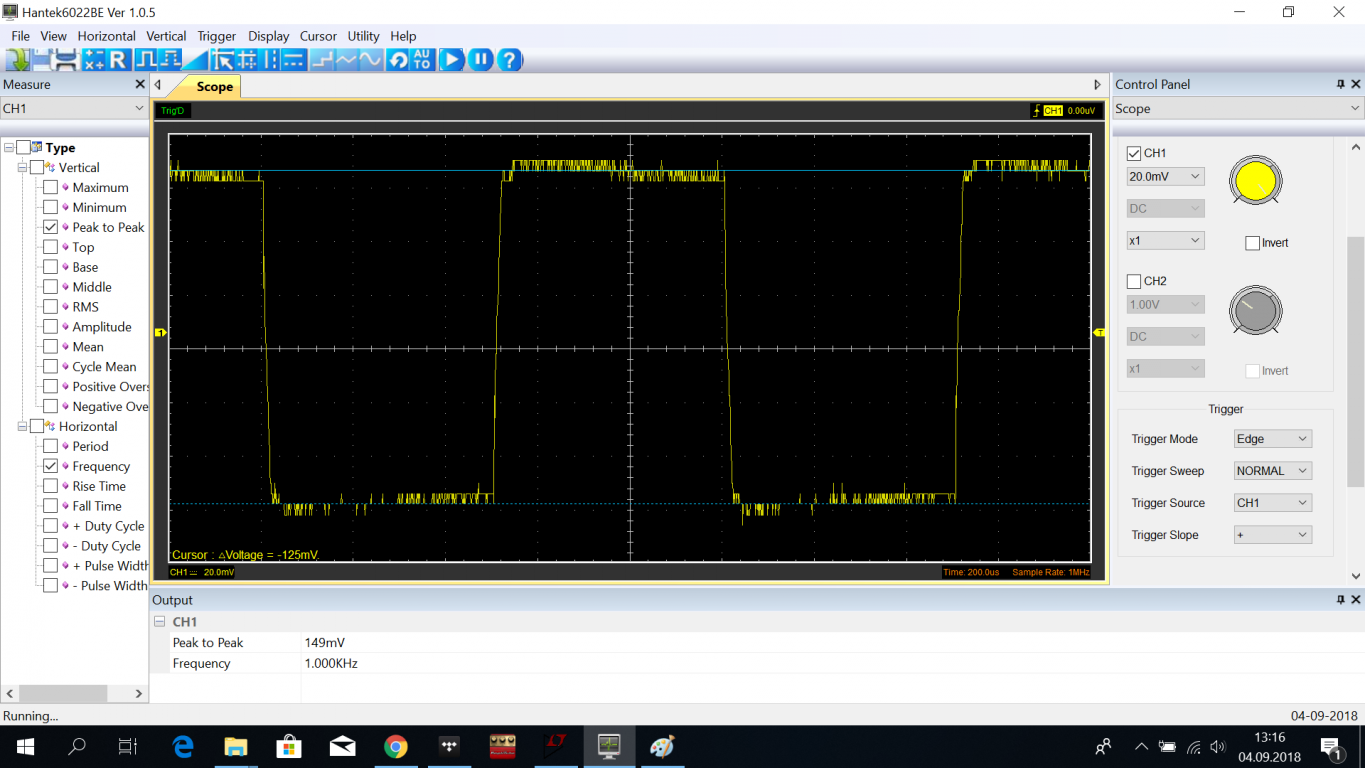Disable the CH1 channel checkbox
Viewport: 1365px width, 768px height.
point(1134,153)
